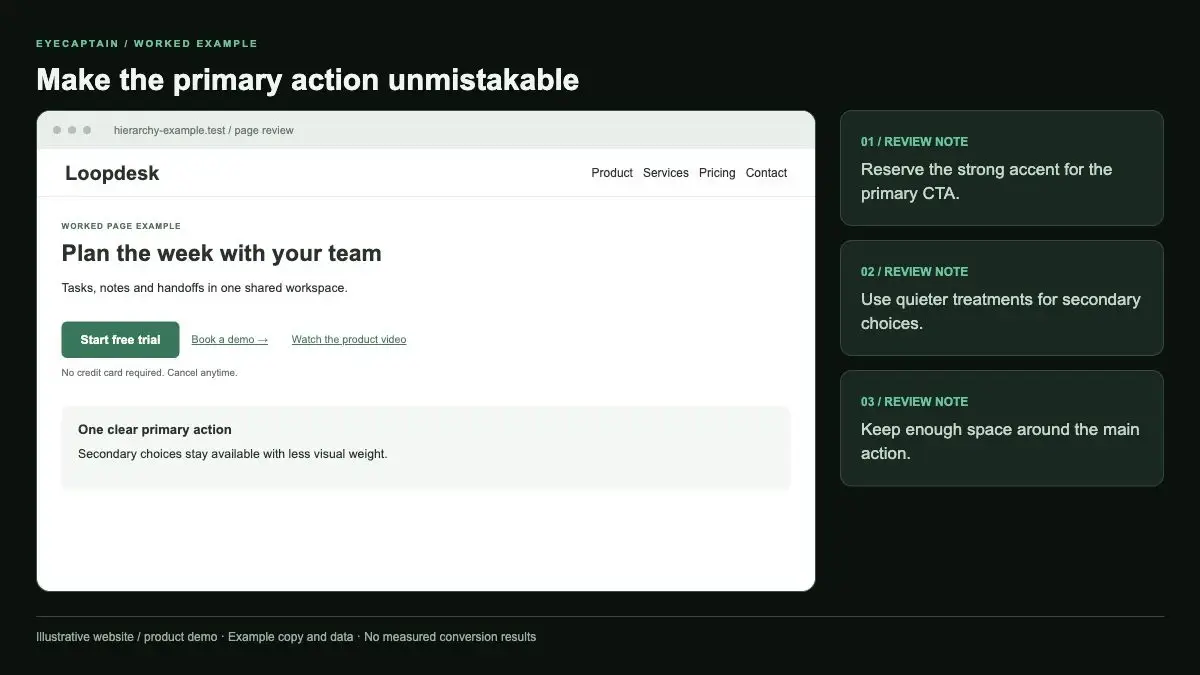Image resolution: width=1200 pixels, height=675 pixels.
Task: Click the 'Illustrative website / product demo' footer text
Action: click(x=286, y=637)
